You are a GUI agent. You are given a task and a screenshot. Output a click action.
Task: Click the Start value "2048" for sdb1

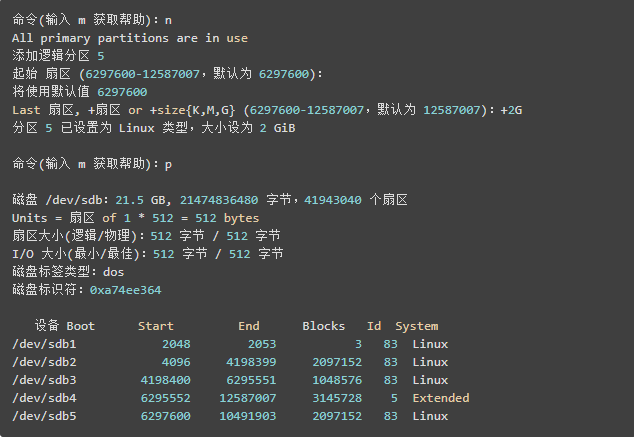tap(176, 344)
